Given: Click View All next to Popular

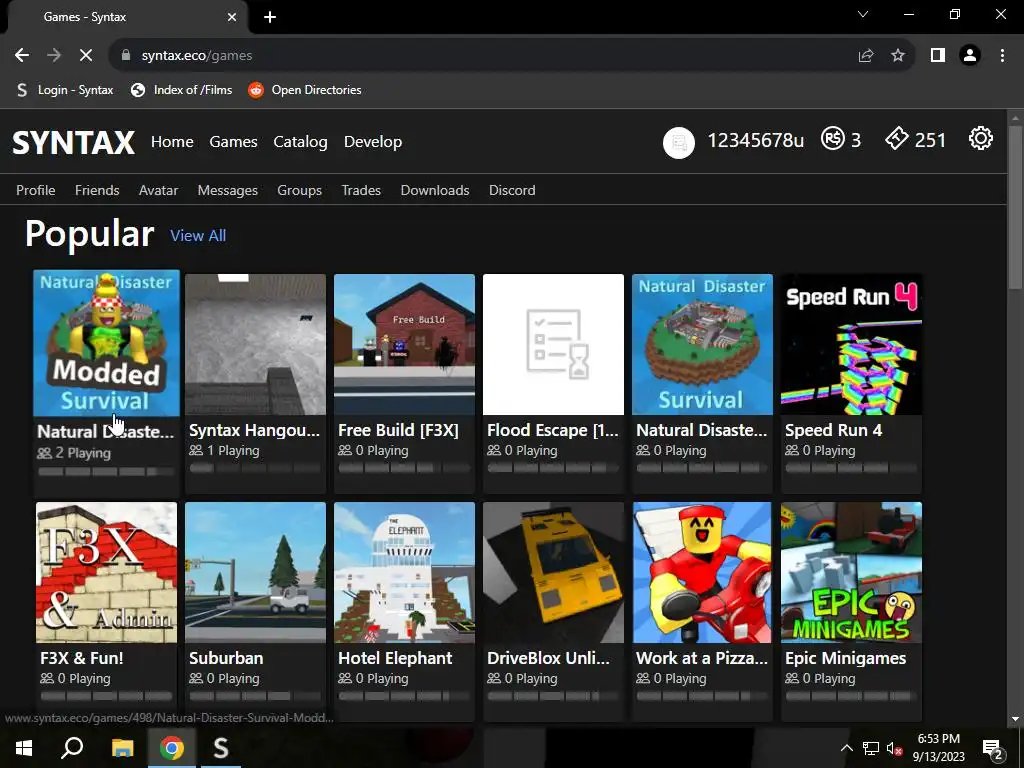Looking at the screenshot, I should coord(198,236).
